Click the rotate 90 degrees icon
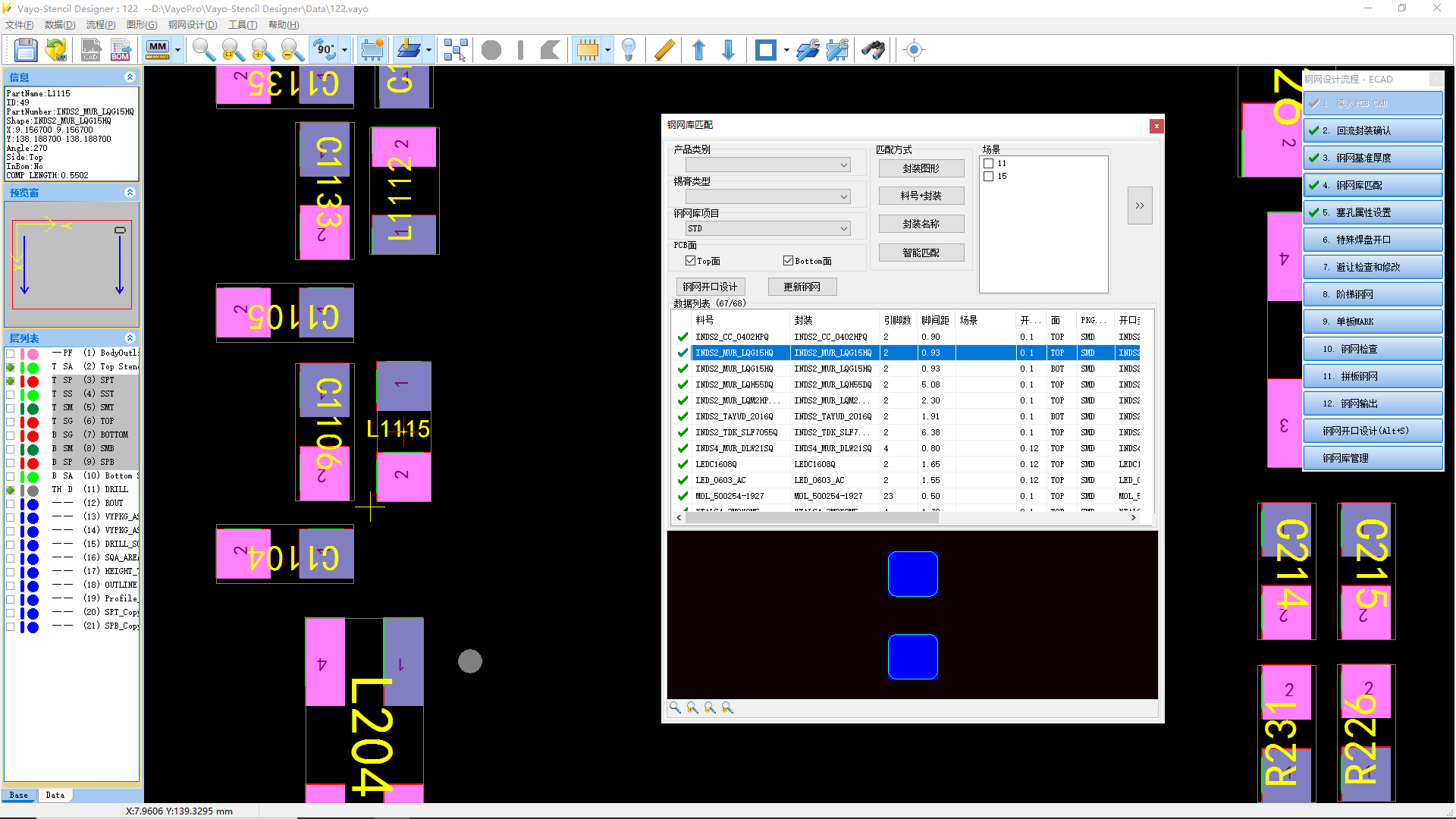Viewport: 1456px width, 819px height. click(325, 51)
